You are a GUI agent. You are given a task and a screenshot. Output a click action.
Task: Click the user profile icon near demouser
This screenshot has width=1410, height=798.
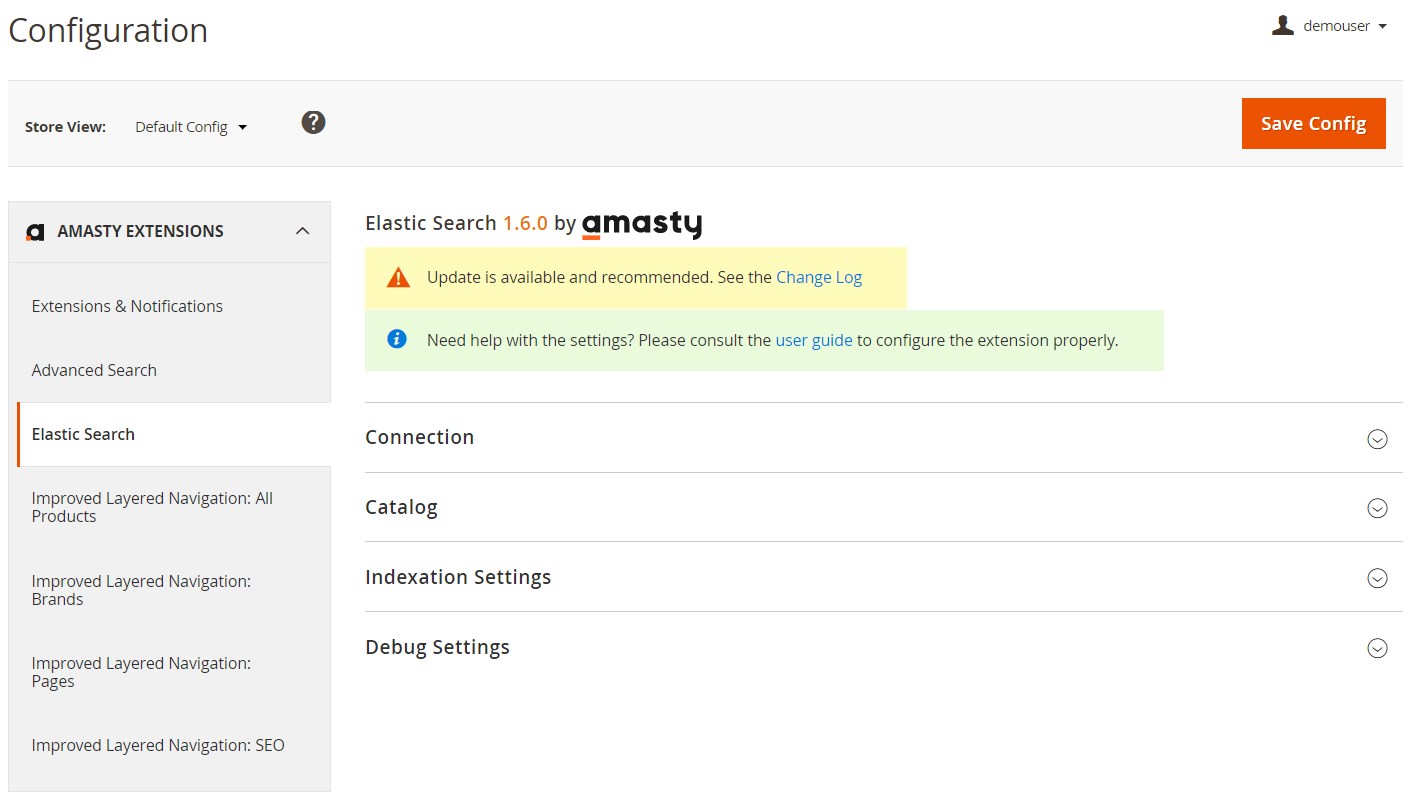pyautogui.click(x=1281, y=25)
